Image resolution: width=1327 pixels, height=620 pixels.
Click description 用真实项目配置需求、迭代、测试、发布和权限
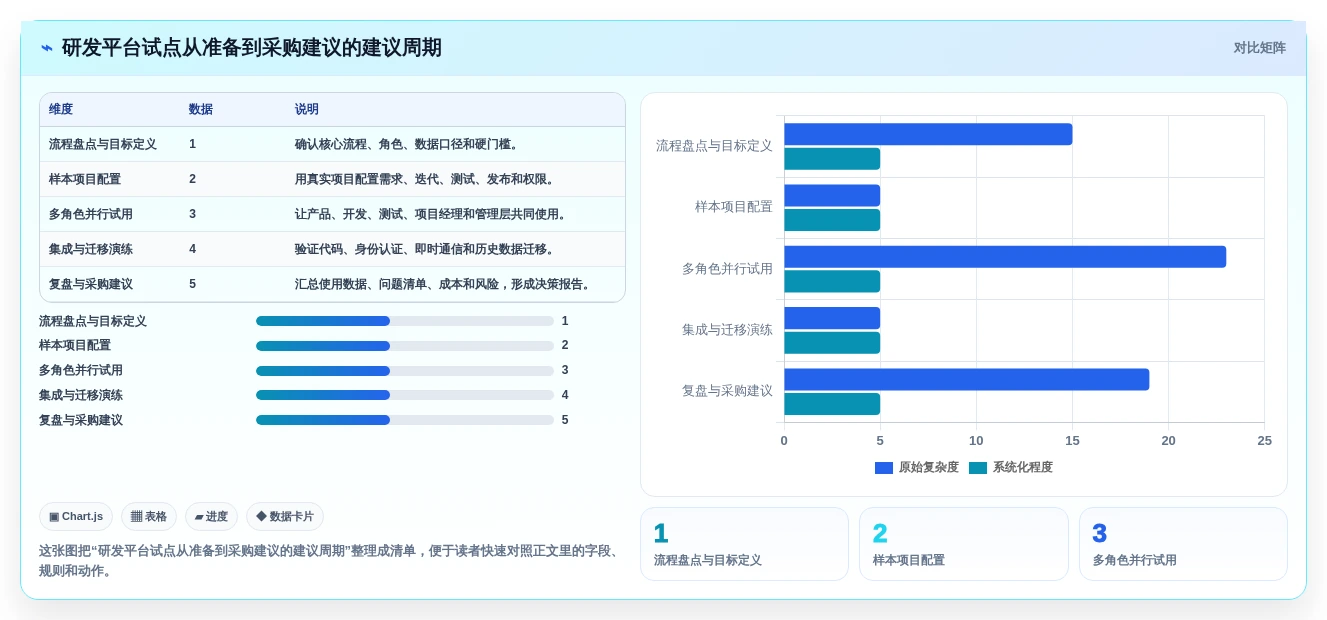[x=427, y=179]
